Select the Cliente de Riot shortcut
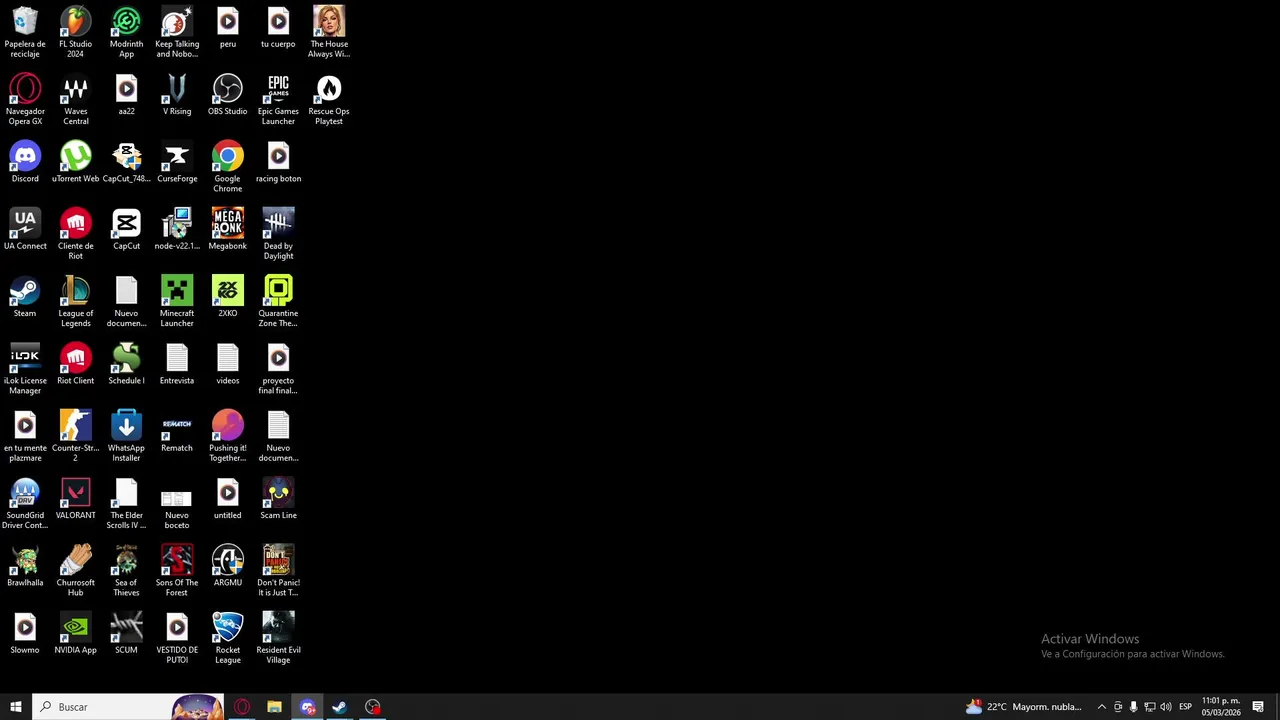 75,233
